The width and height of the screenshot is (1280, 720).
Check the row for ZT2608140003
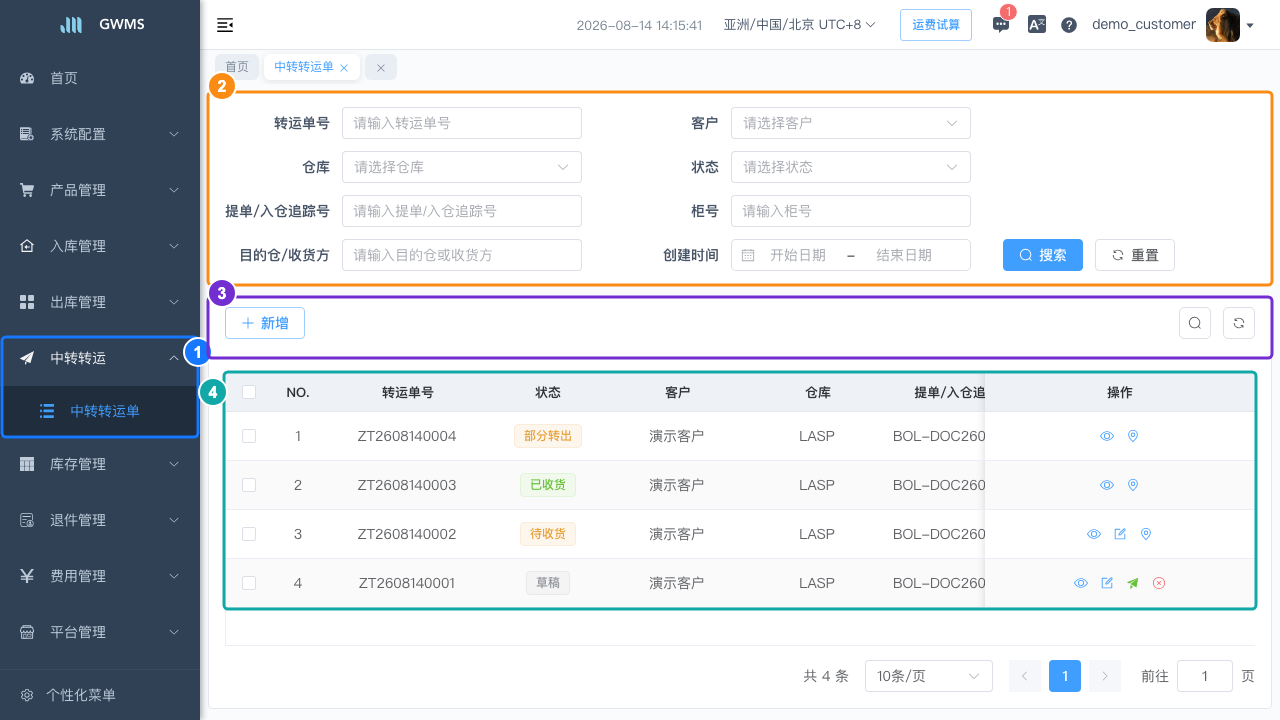pyautogui.click(x=249, y=485)
